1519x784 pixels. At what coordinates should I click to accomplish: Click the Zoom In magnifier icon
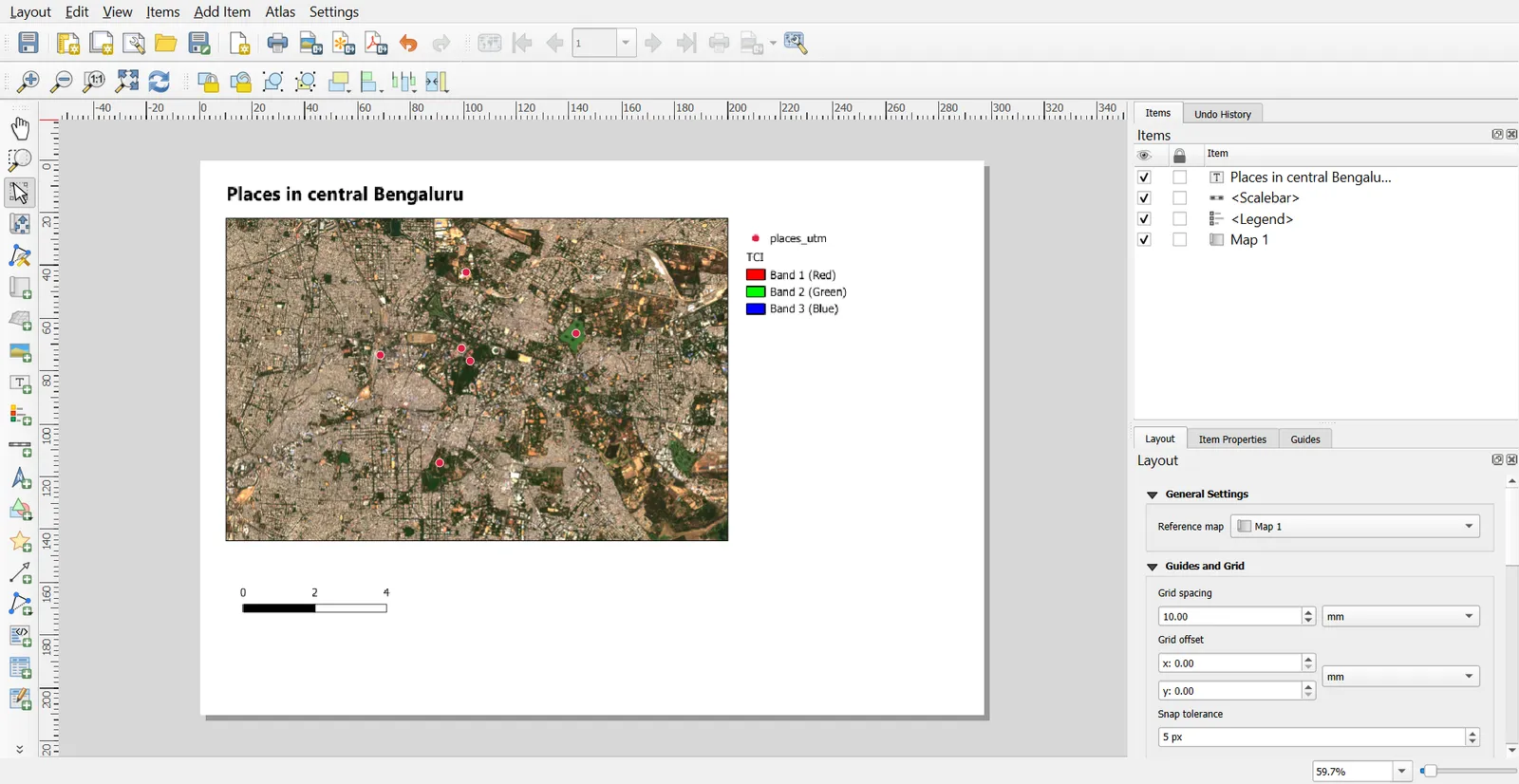coord(28,82)
